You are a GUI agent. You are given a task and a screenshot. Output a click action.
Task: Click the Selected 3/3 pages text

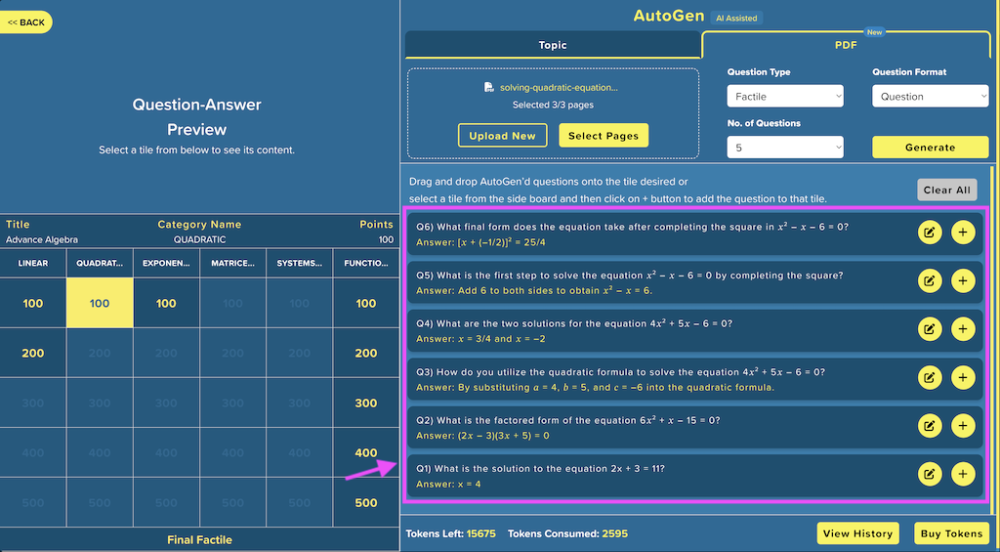click(x=553, y=105)
